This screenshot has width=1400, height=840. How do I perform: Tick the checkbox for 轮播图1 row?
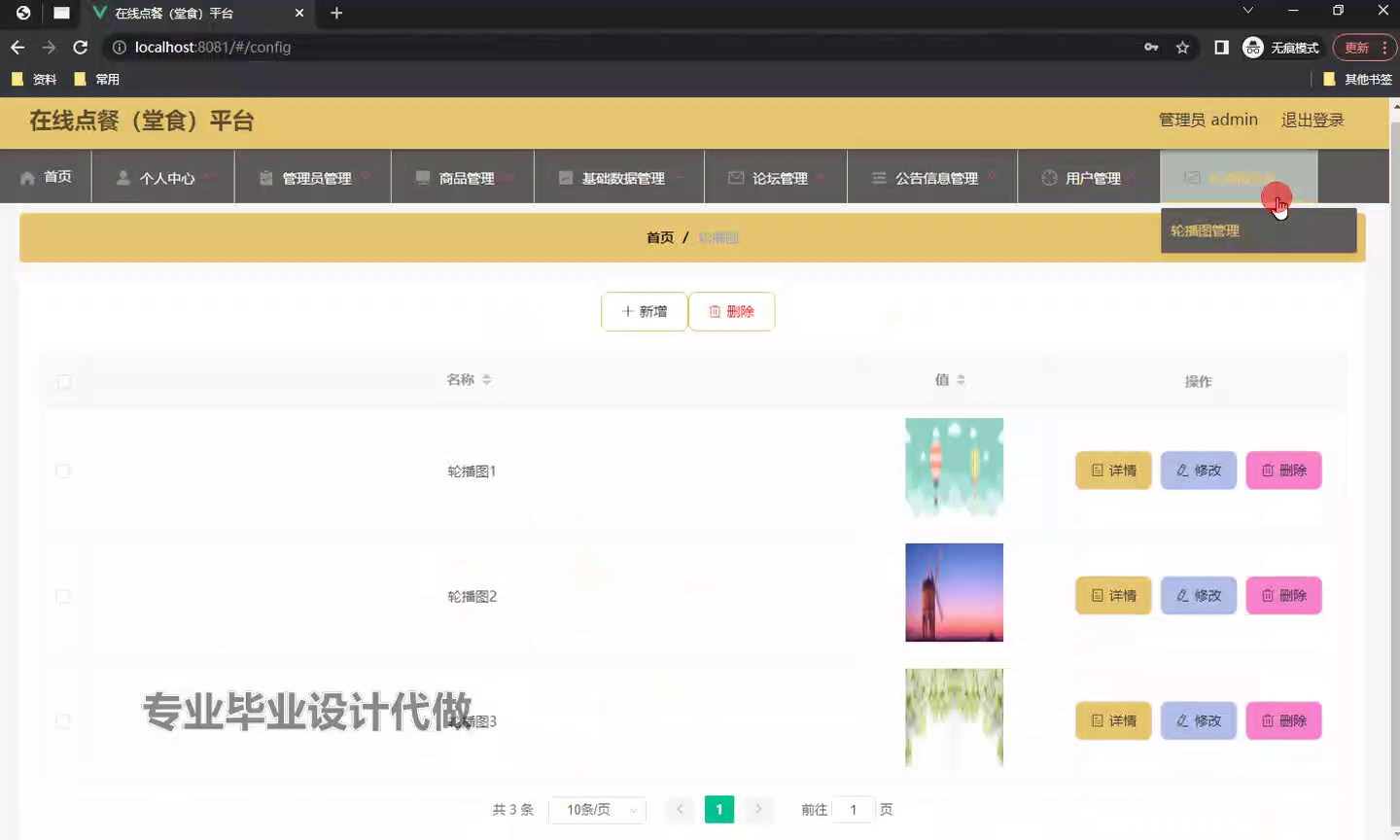(x=63, y=471)
